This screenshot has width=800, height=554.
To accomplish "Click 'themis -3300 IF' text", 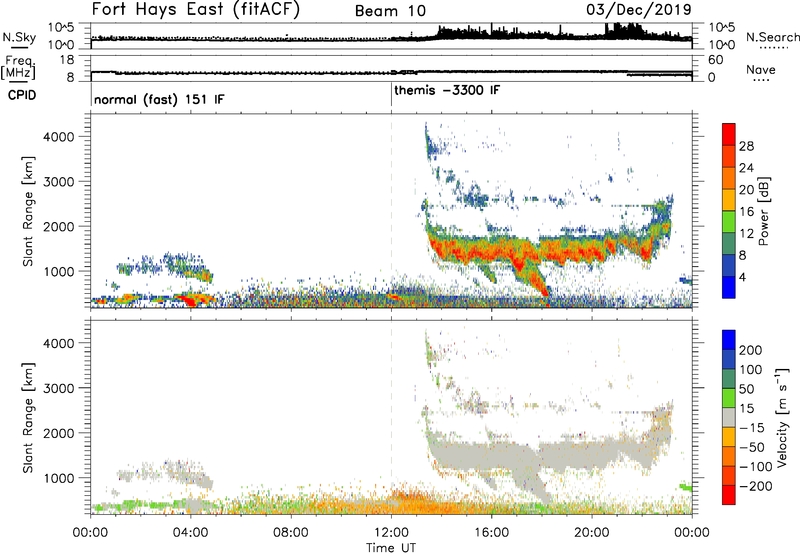I will (x=447, y=90).
